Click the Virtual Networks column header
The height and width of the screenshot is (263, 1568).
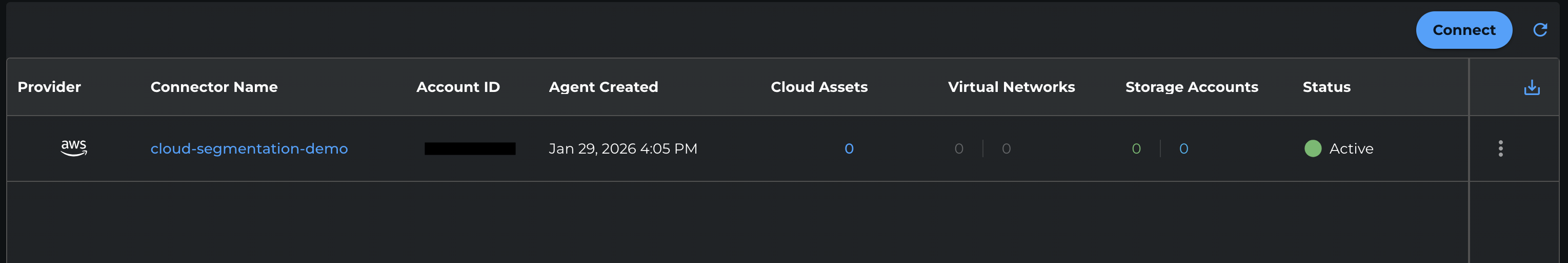pos(1011,87)
